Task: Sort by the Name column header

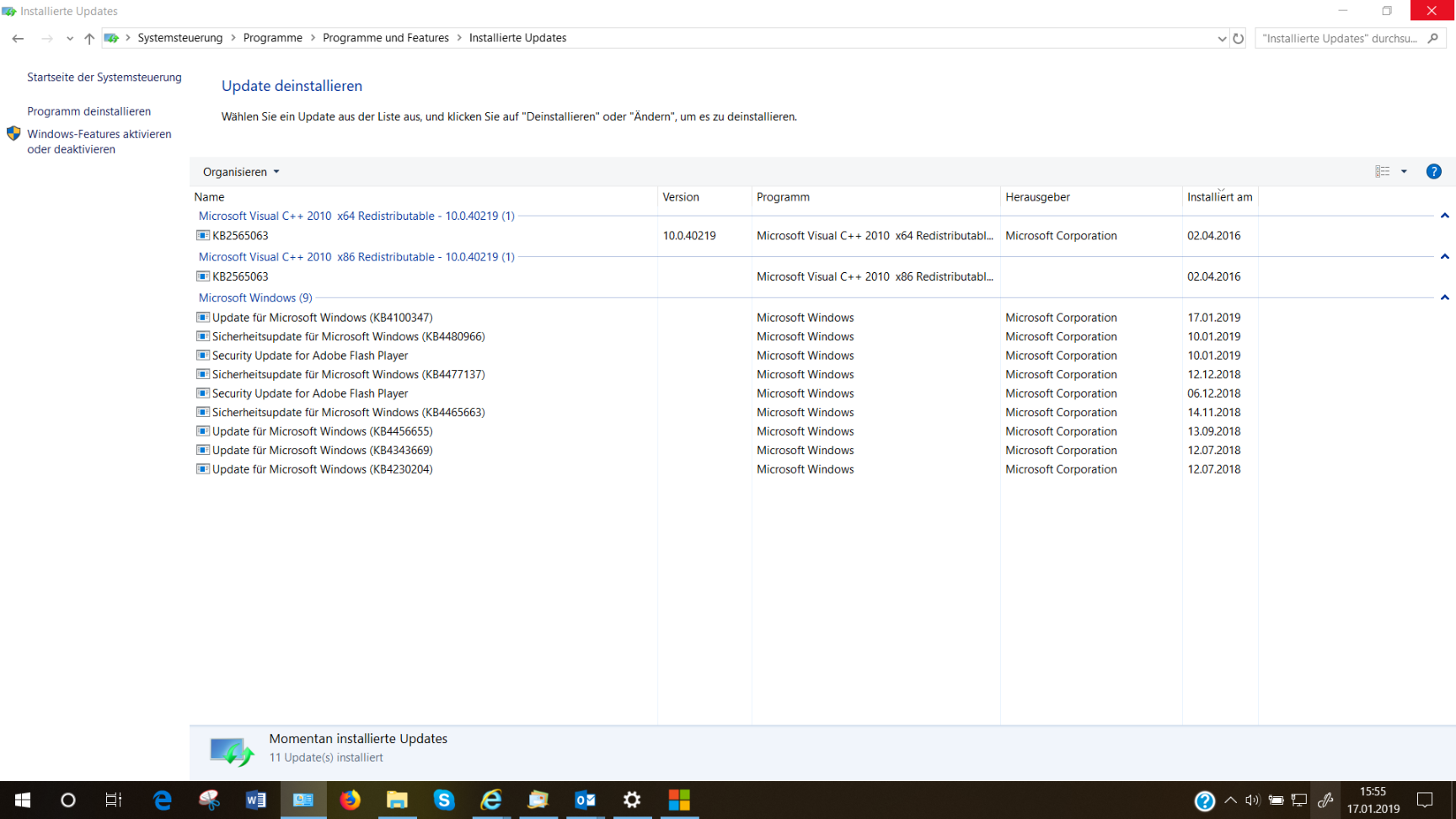Action: pyautogui.click(x=424, y=197)
